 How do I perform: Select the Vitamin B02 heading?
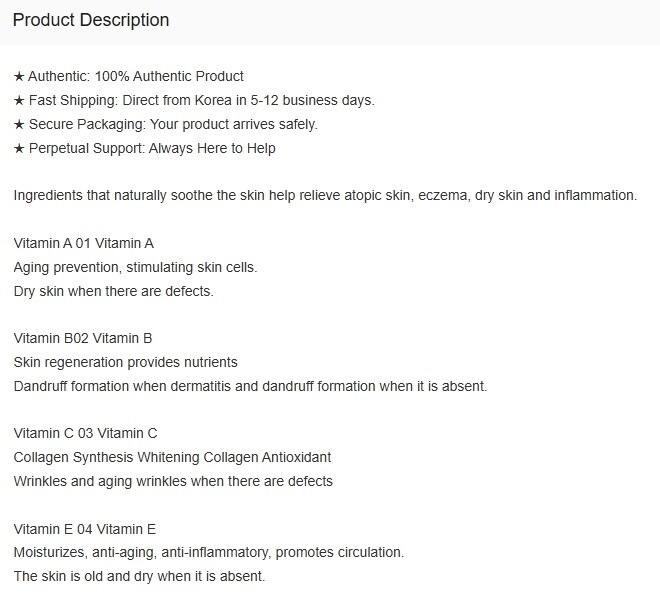pos(82,338)
